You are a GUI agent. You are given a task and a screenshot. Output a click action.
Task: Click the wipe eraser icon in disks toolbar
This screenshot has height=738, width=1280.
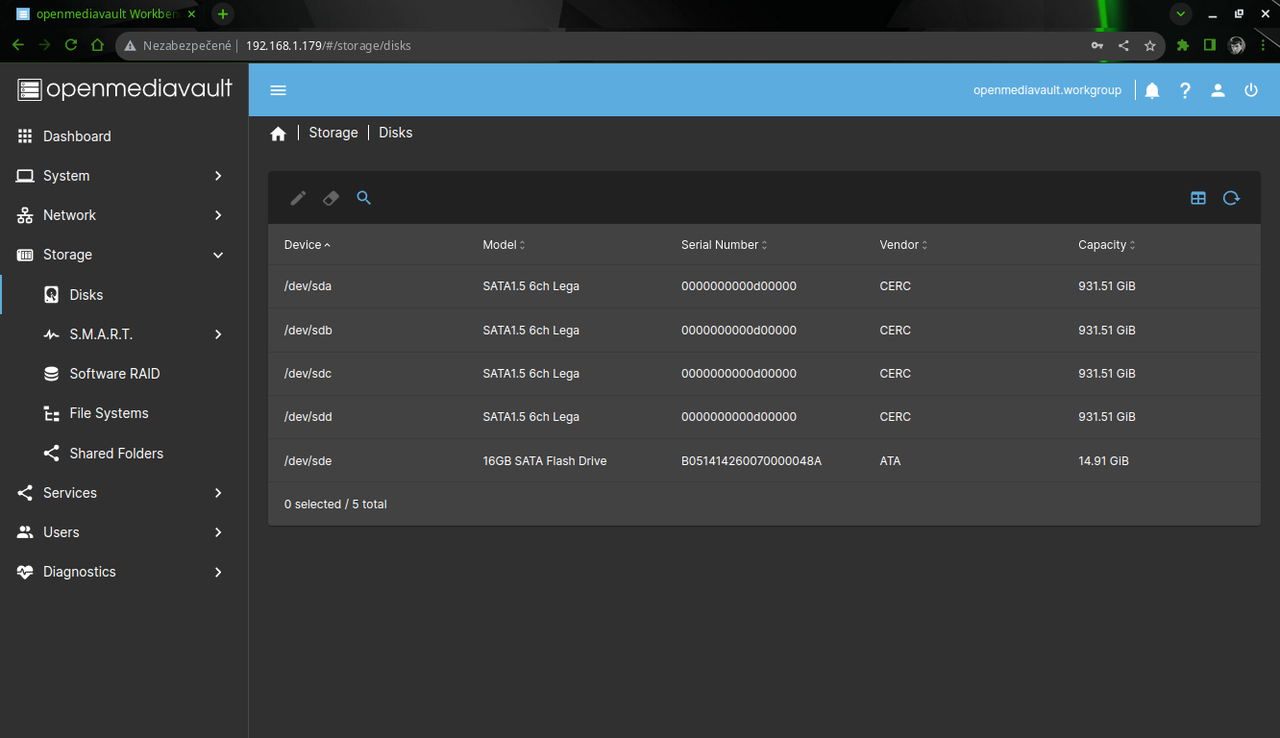click(331, 198)
